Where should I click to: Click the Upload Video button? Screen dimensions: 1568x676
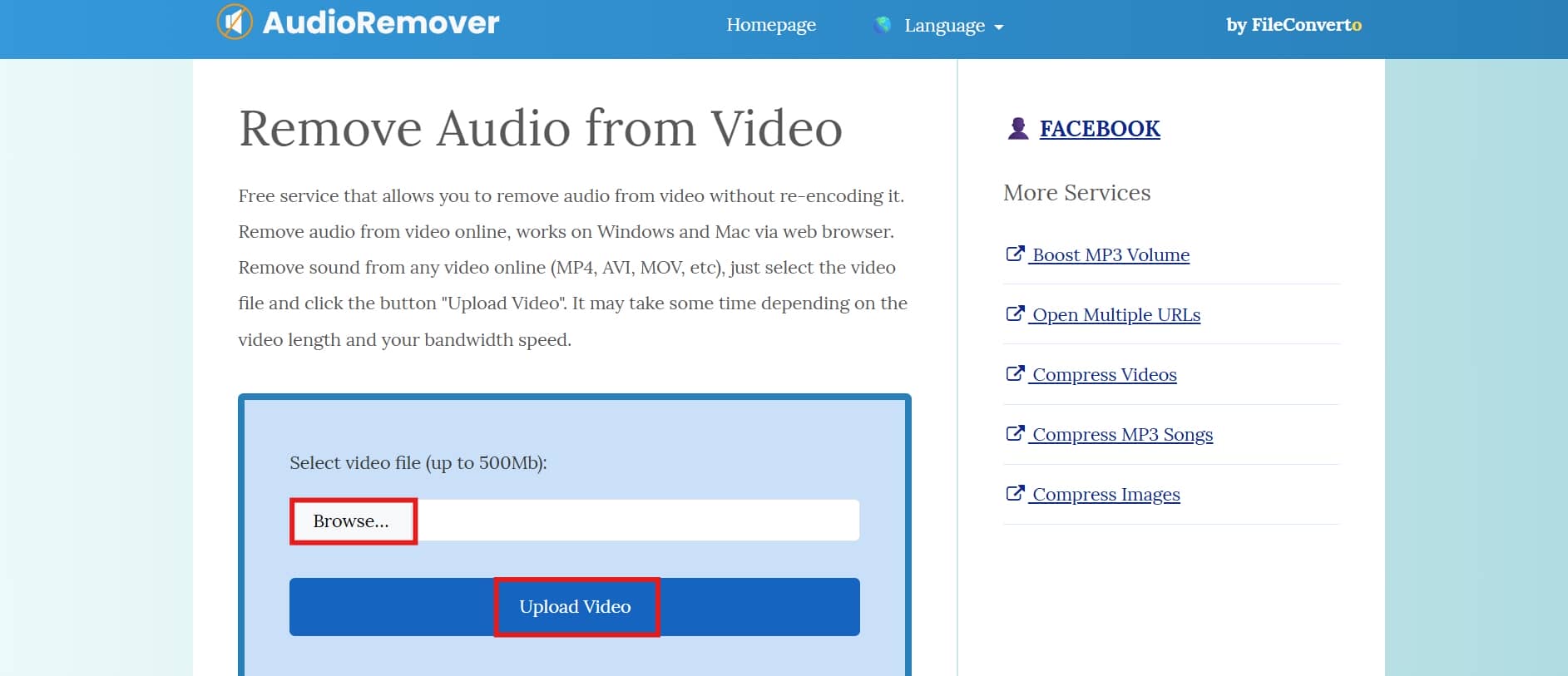[x=575, y=607]
